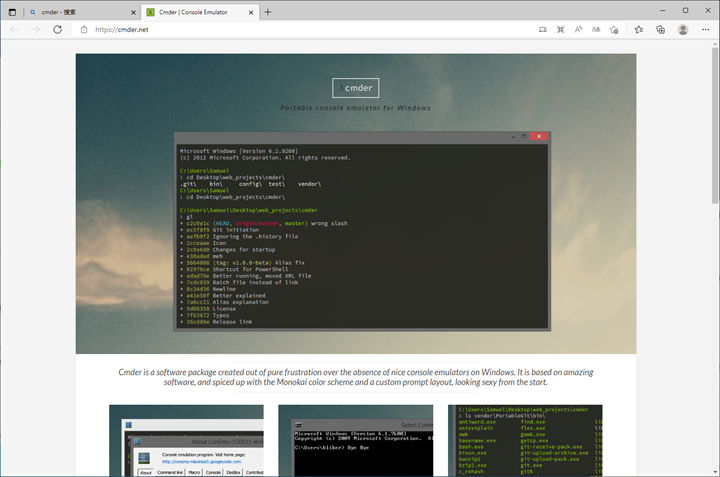Open the Collections panel
Viewport: 720px width, 477px height.
[x=661, y=29]
